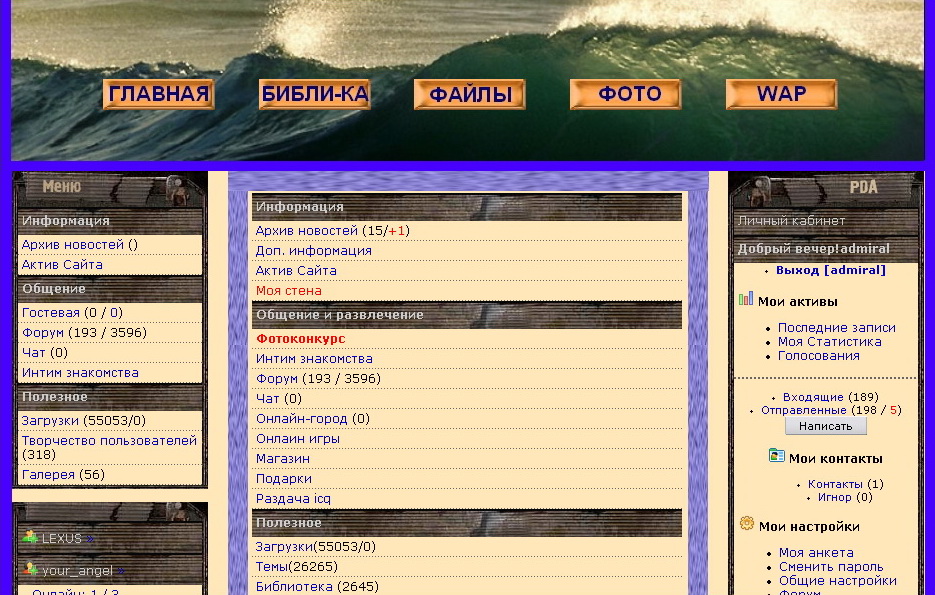Click the LEXUS username
This screenshot has width=935, height=595.
coord(61,539)
